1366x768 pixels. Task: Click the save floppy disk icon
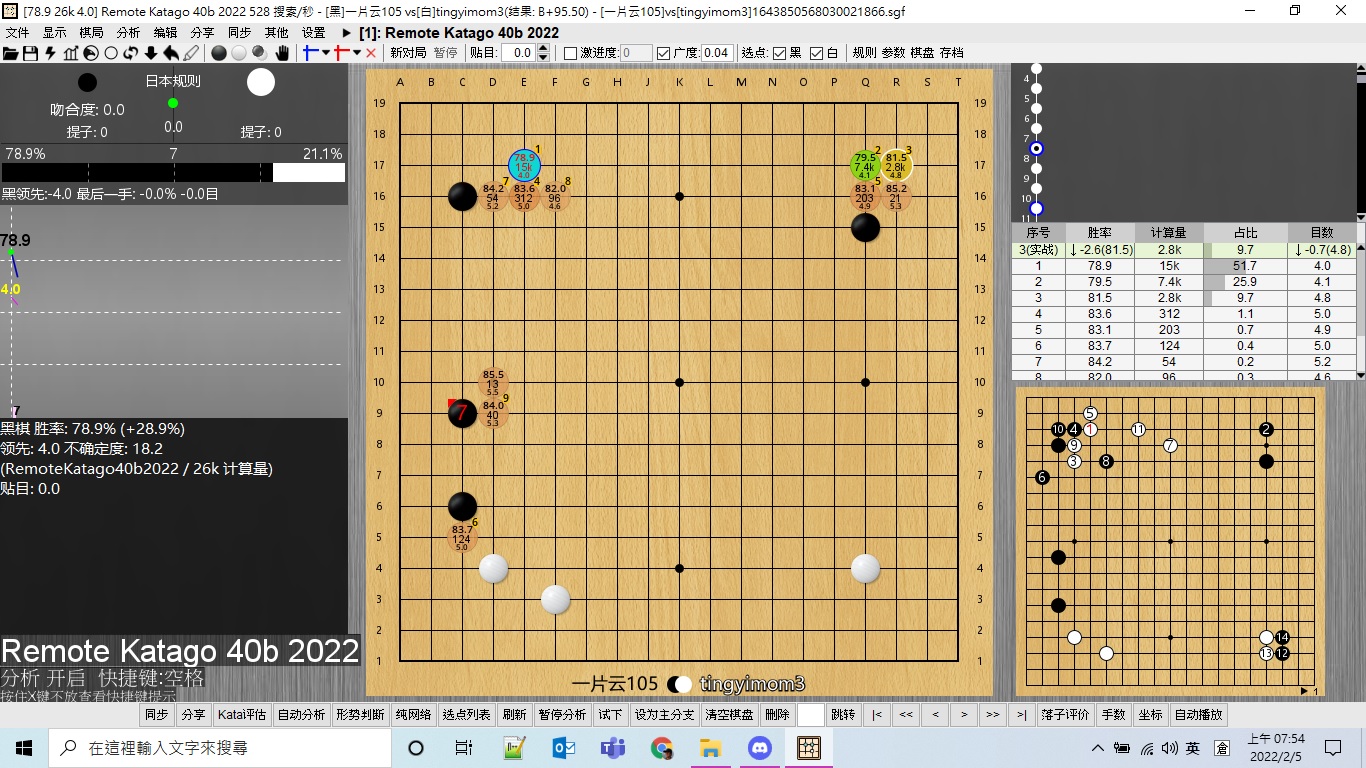pos(30,52)
